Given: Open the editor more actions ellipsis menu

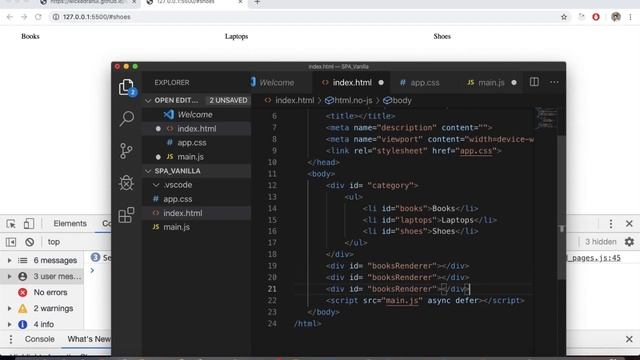Looking at the screenshot, I should pyautogui.click(x=554, y=82).
